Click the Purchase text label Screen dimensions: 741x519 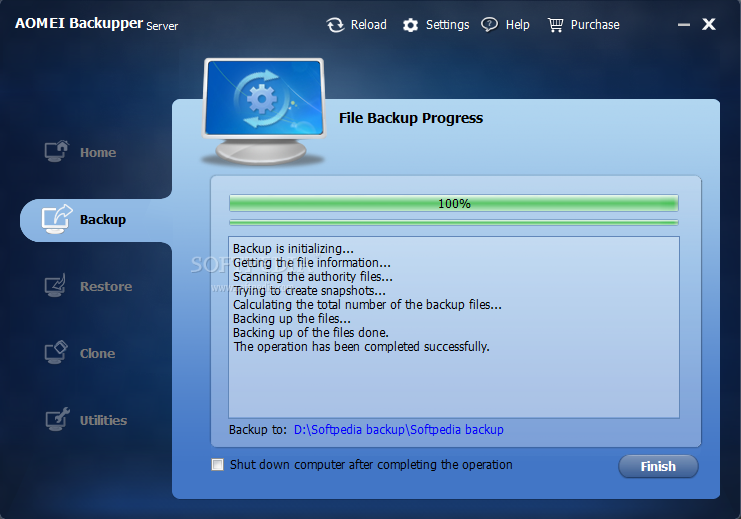(595, 25)
